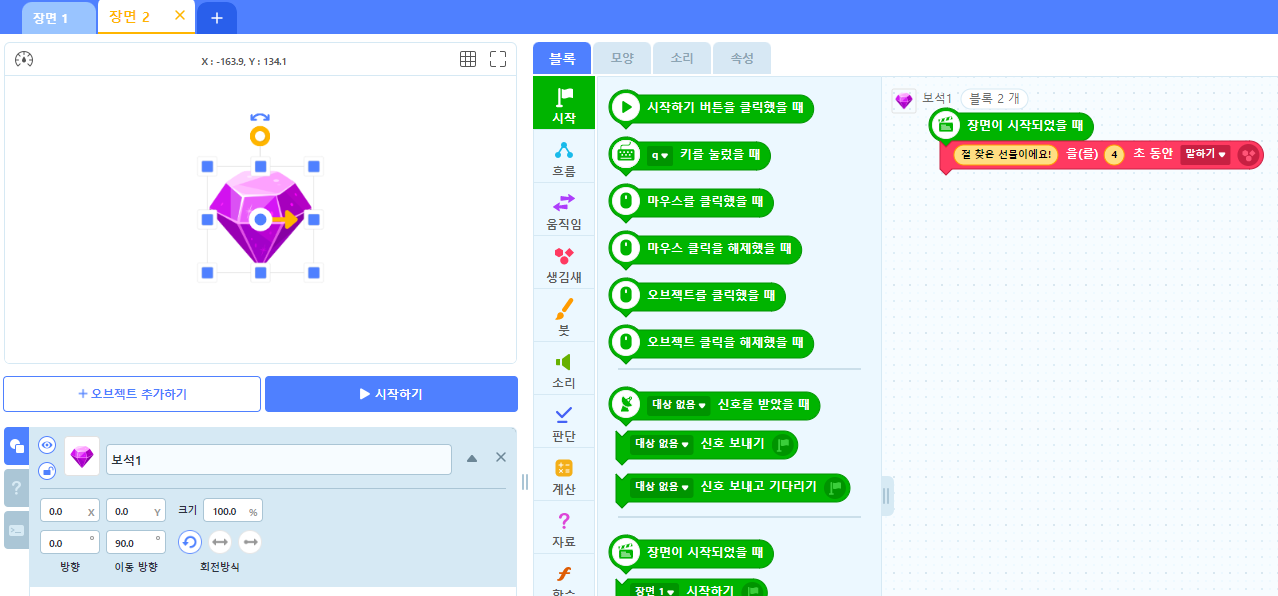Select the 시작 block category
Screen dimensions: 1278x596
564,103
